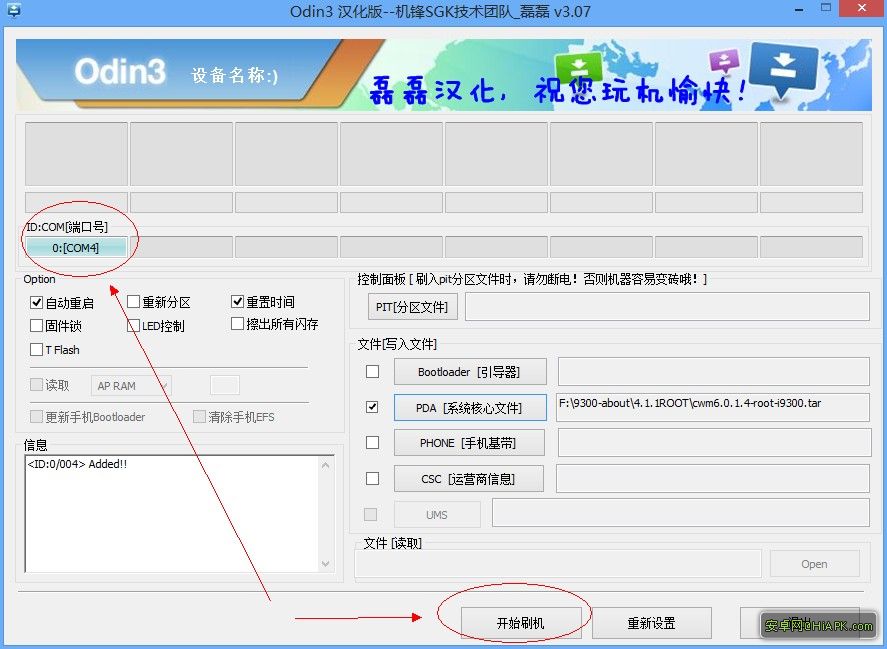Open the AP RAM dropdown
Image resolution: width=887 pixels, height=649 pixels.
[x=131, y=386]
